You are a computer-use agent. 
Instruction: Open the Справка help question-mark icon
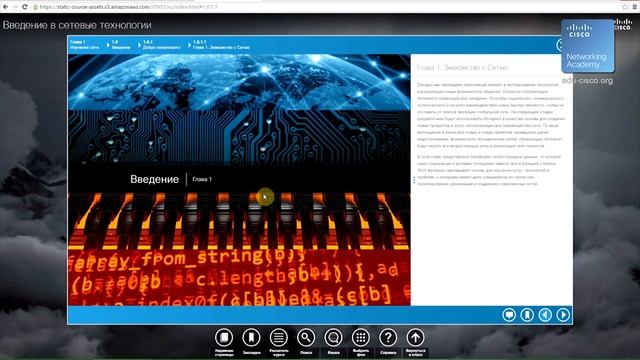pos(388,338)
